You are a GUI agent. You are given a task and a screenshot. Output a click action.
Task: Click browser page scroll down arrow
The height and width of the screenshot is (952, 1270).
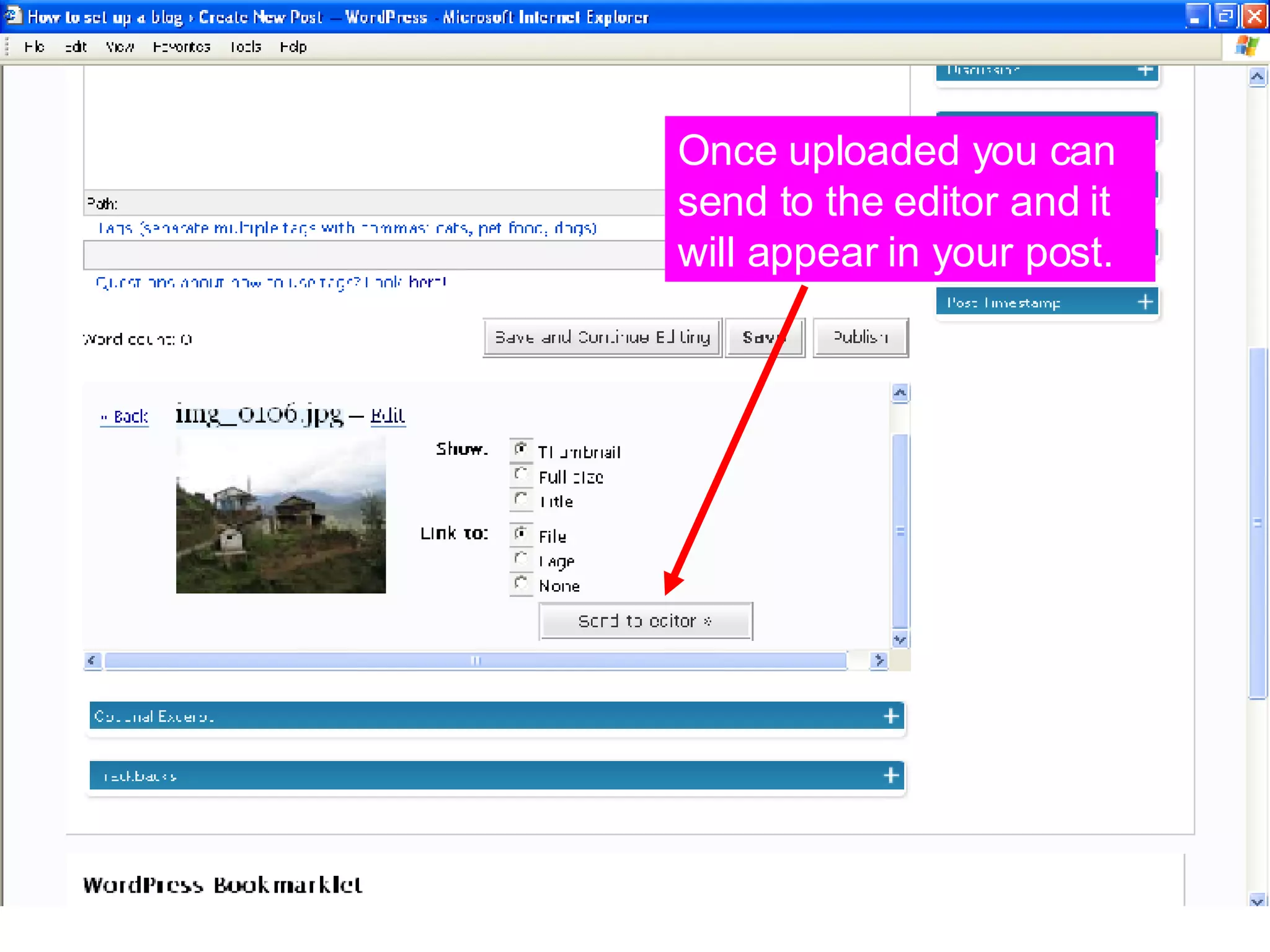tap(1258, 900)
